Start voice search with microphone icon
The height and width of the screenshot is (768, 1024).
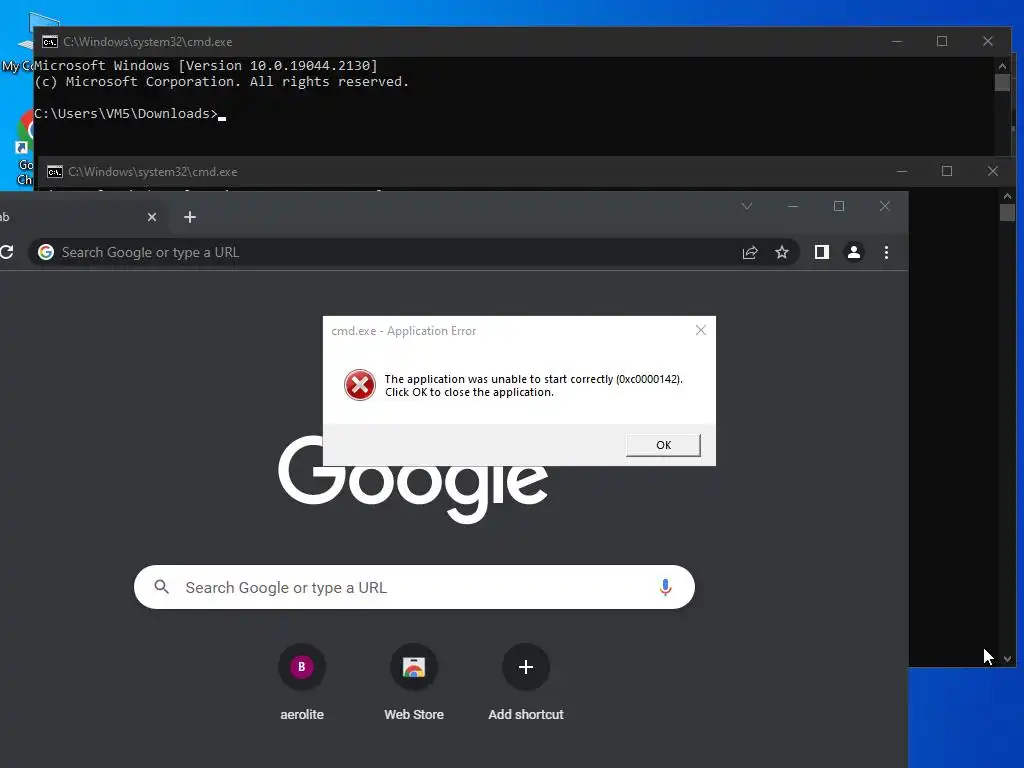click(665, 587)
